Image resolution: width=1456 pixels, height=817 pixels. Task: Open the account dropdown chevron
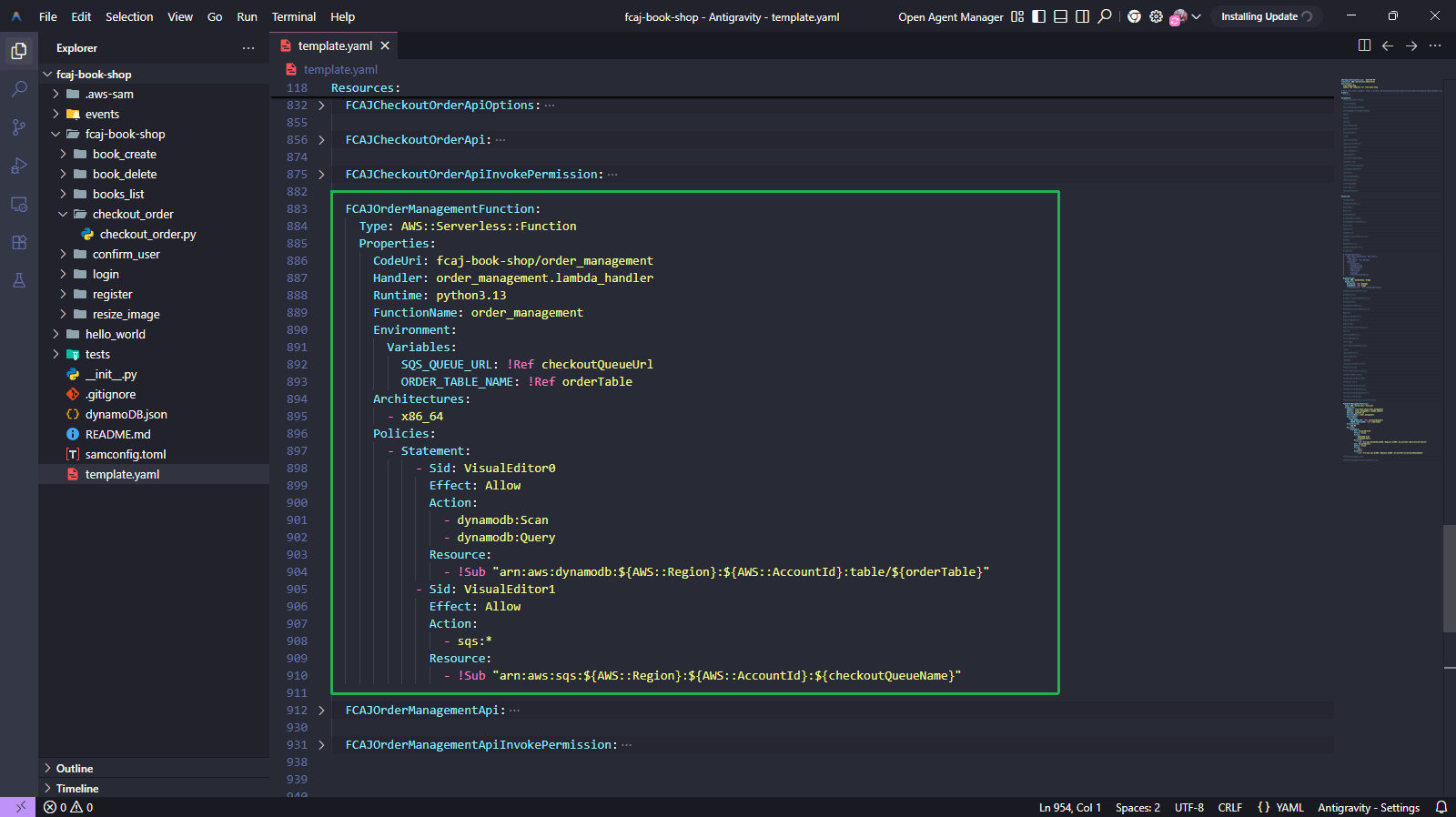coord(1196,16)
